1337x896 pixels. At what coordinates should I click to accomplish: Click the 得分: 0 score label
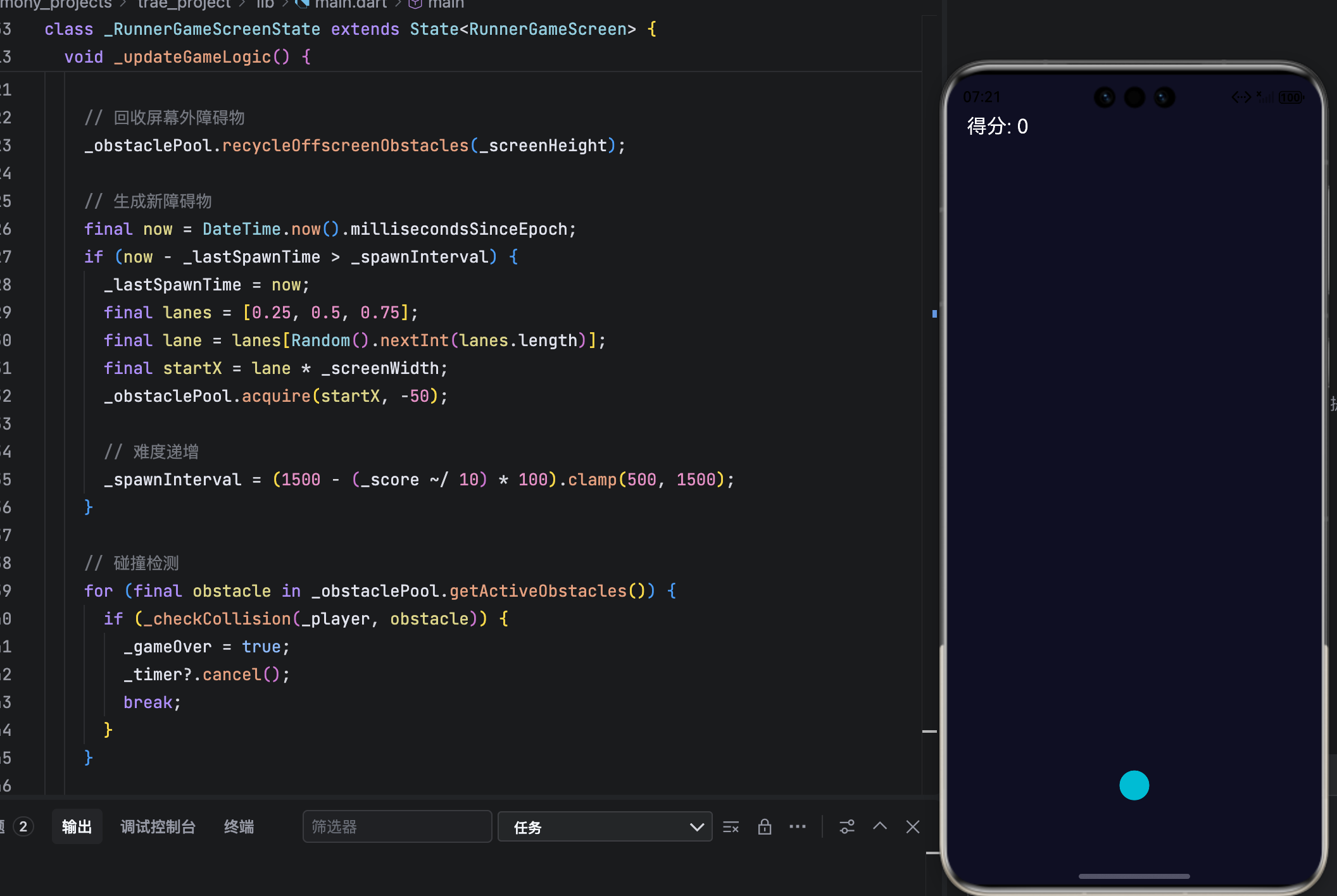coord(997,127)
